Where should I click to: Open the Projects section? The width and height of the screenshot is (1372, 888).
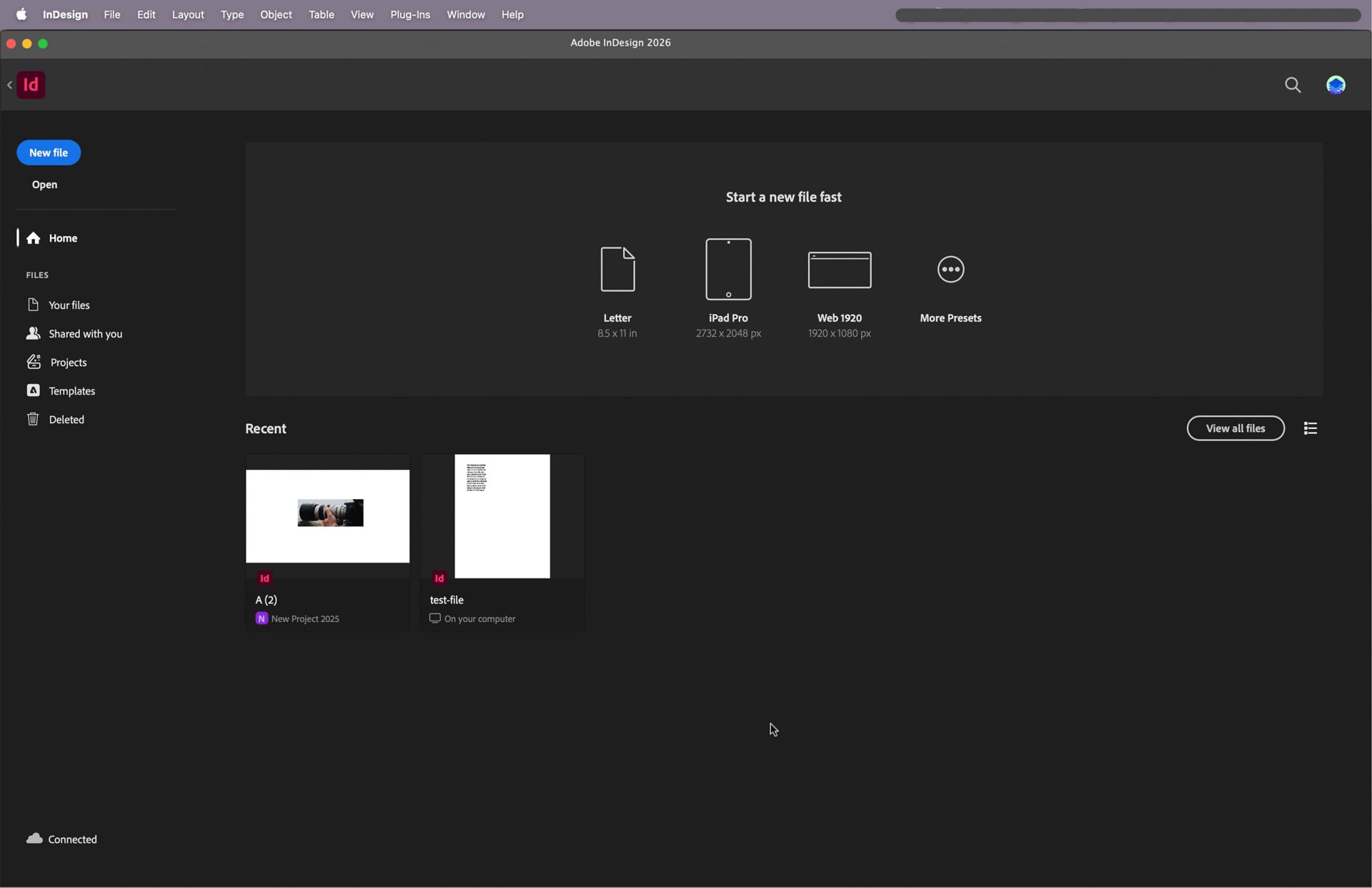click(x=67, y=362)
